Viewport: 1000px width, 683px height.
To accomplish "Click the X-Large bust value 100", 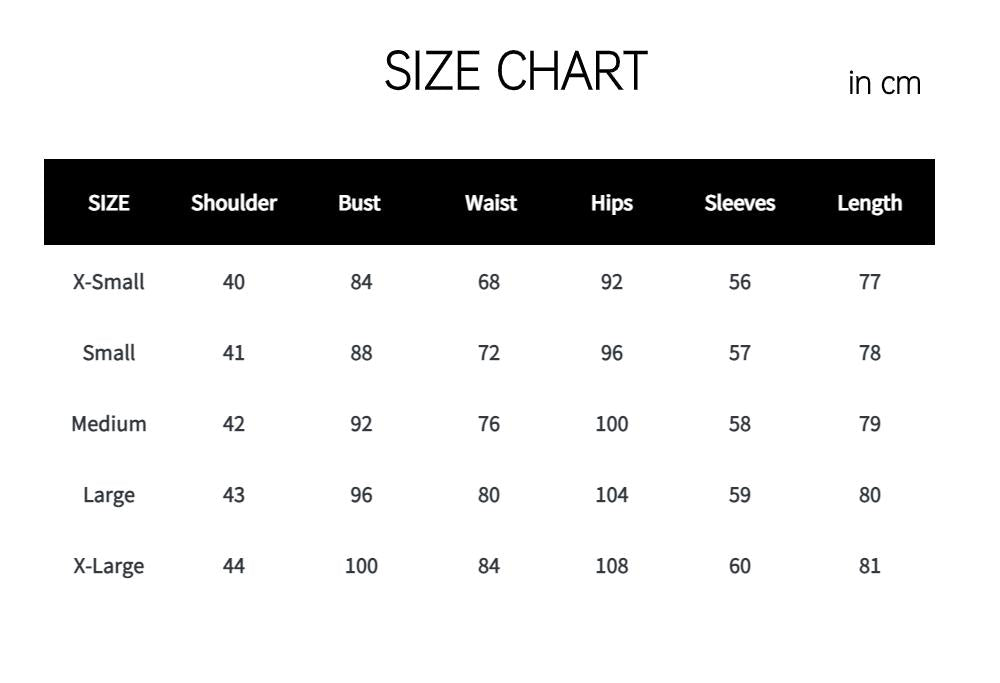I will coord(361,566).
